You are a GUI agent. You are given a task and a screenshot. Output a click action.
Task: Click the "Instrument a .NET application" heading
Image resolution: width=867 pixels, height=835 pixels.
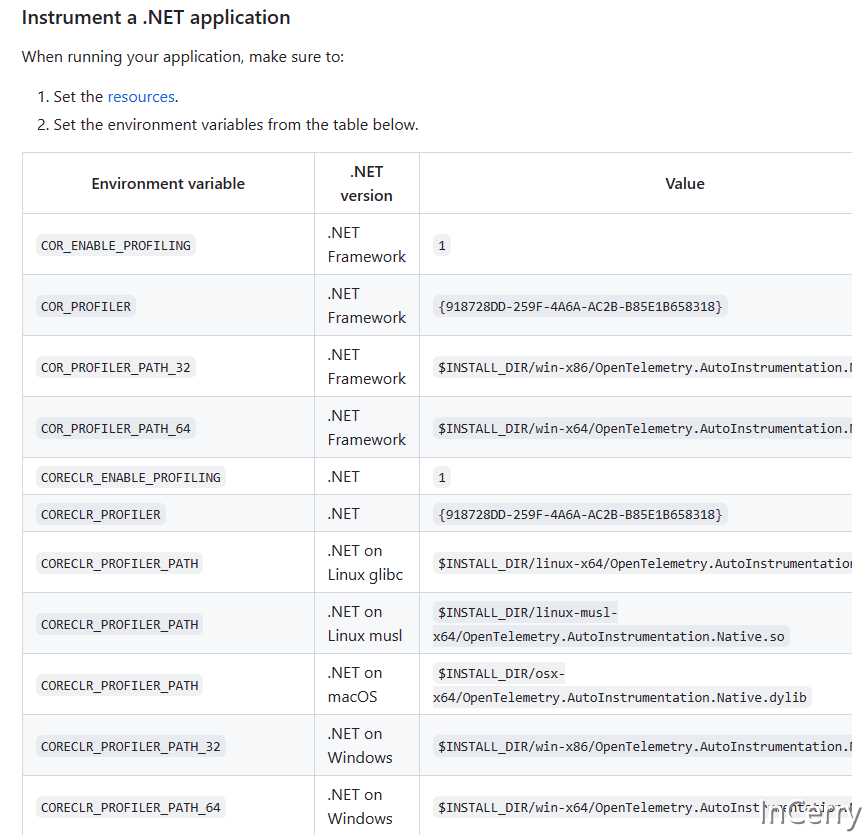click(156, 18)
